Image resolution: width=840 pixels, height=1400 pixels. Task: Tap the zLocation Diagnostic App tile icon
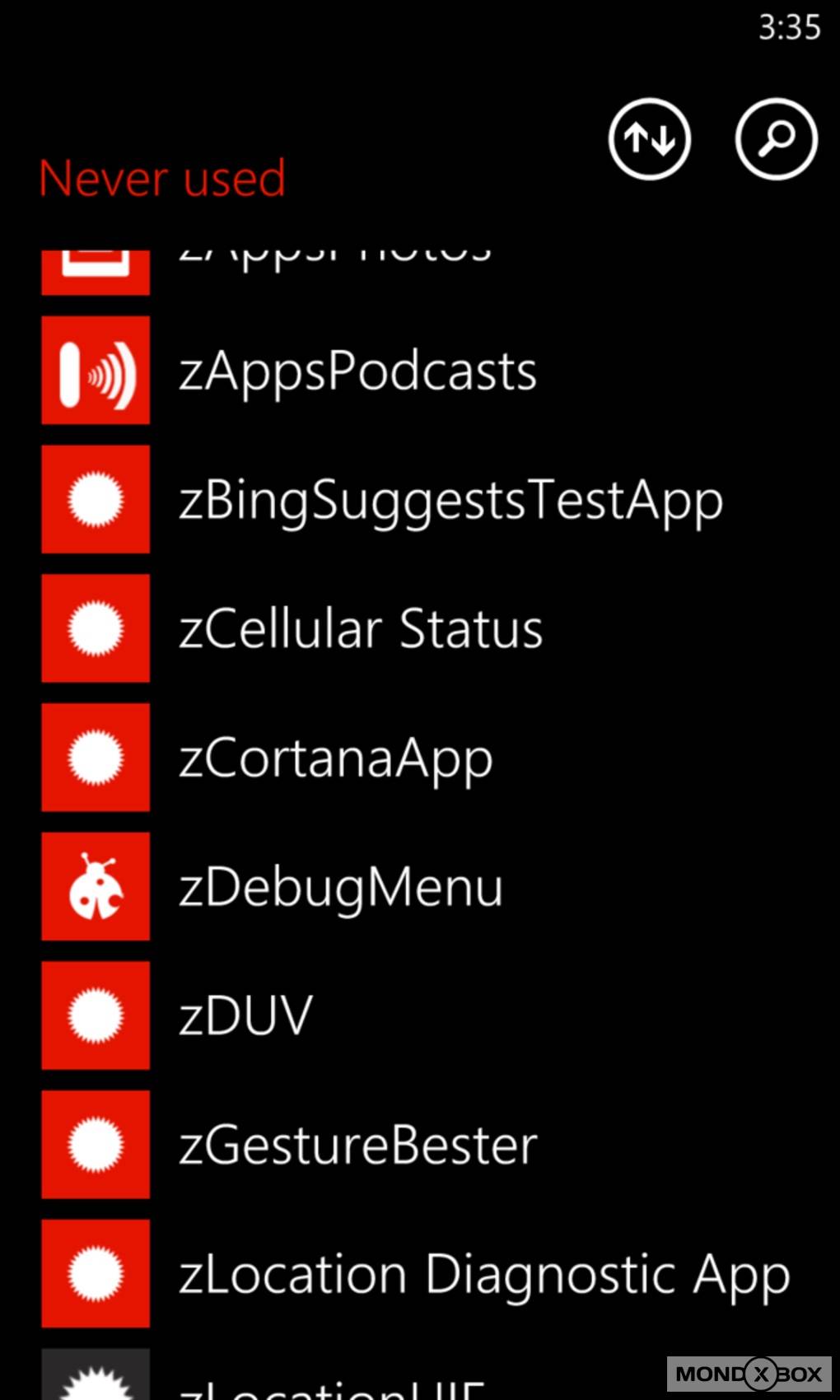(x=96, y=1273)
